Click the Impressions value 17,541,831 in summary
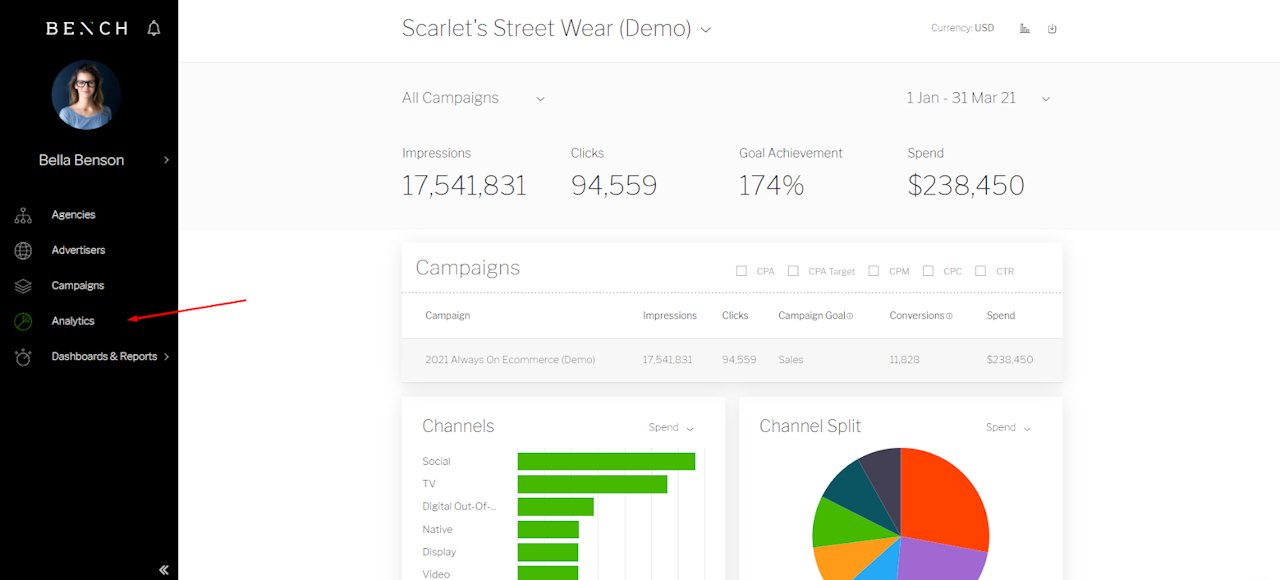This screenshot has height=580, width=1280. coord(464,186)
